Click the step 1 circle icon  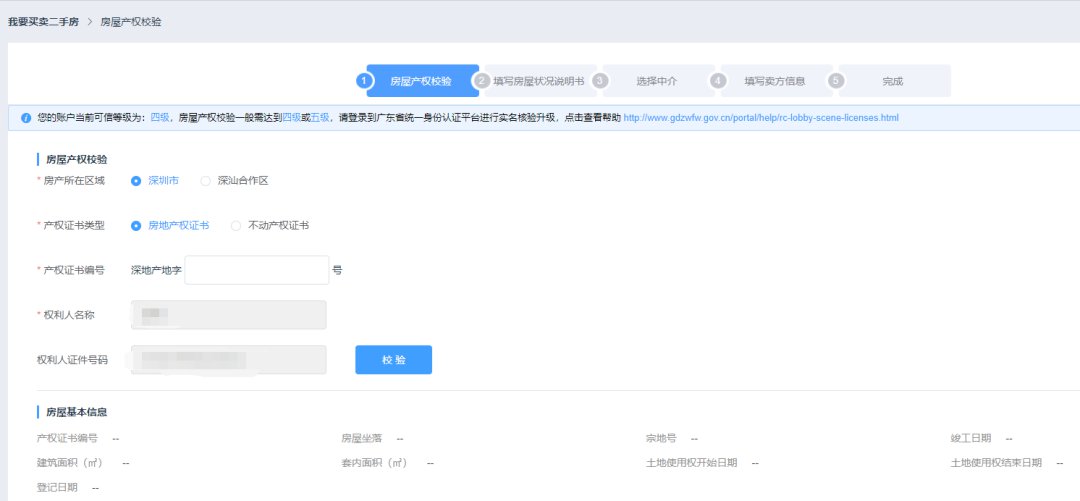(365, 81)
